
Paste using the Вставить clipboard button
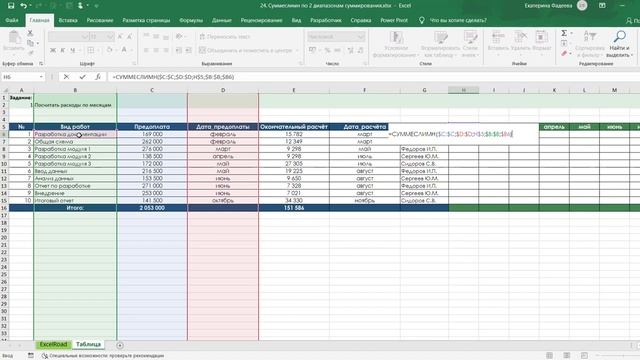point(14,42)
